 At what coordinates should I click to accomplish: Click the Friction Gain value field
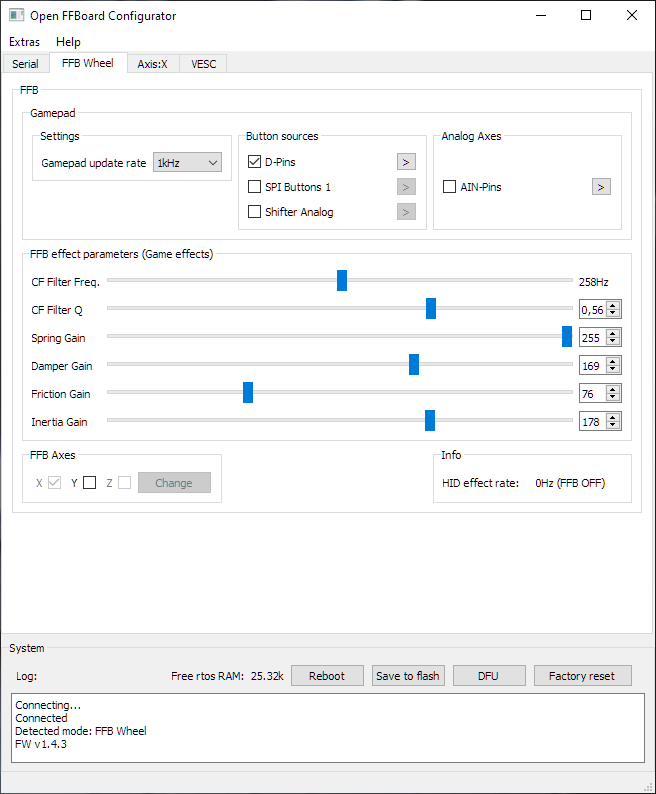tap(593, 393)
